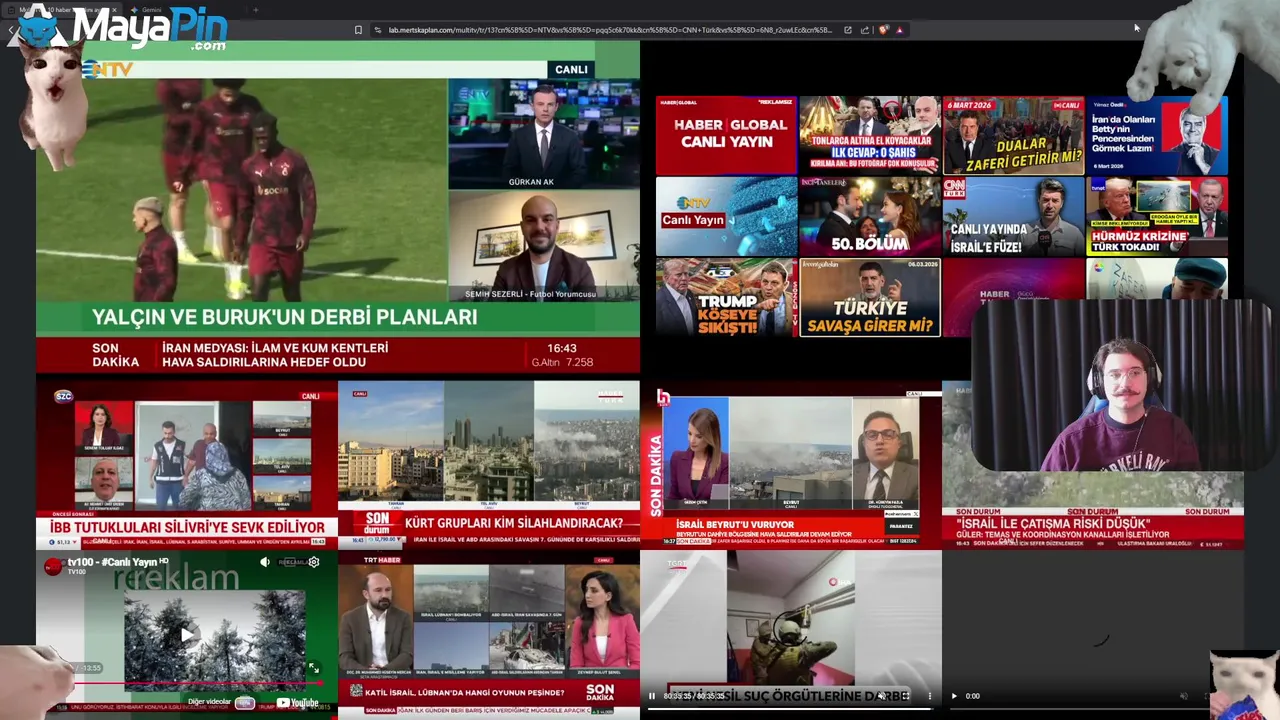Click the tv100 channel avatar icon
Viewport: 1280px width, 720px height.
[54, 567]
